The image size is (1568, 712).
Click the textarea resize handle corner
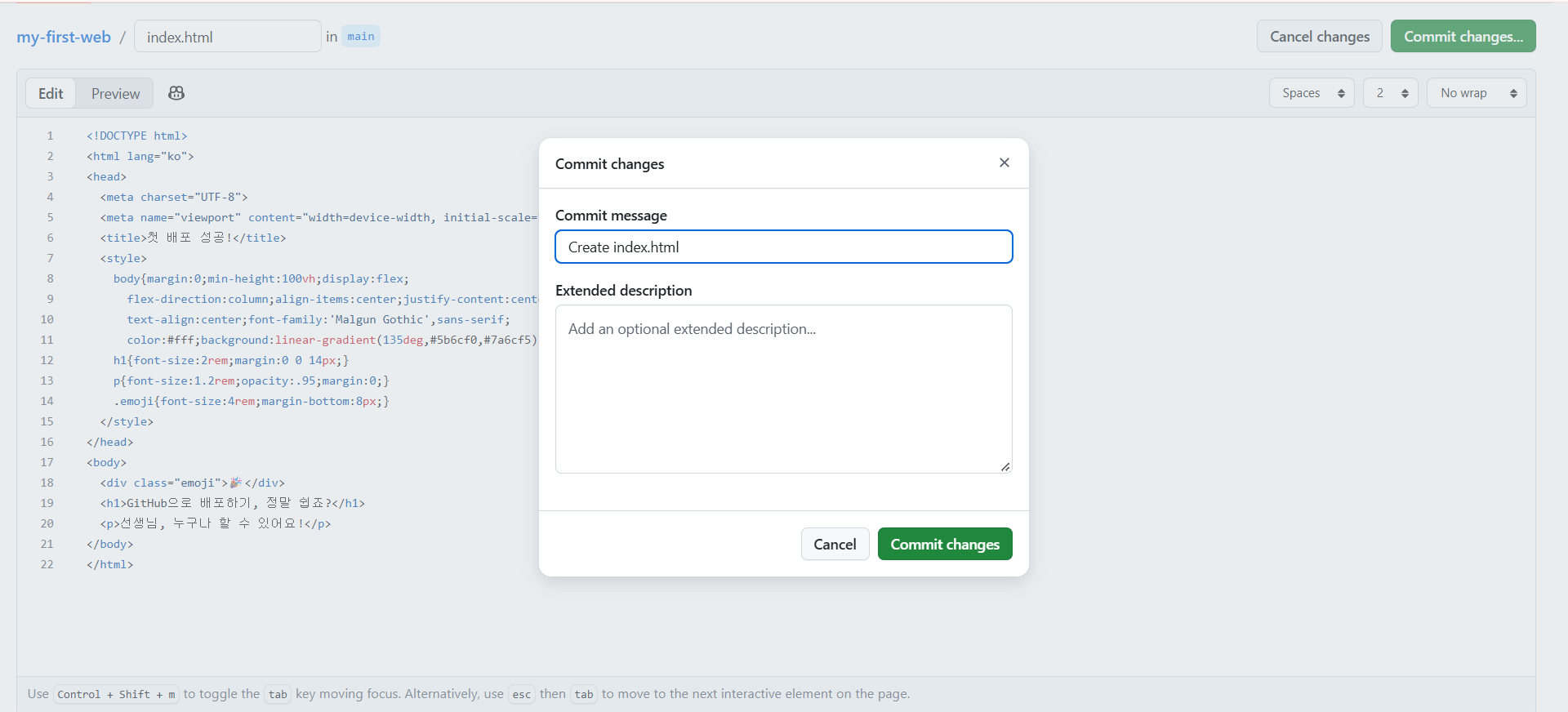(1005, 466)
